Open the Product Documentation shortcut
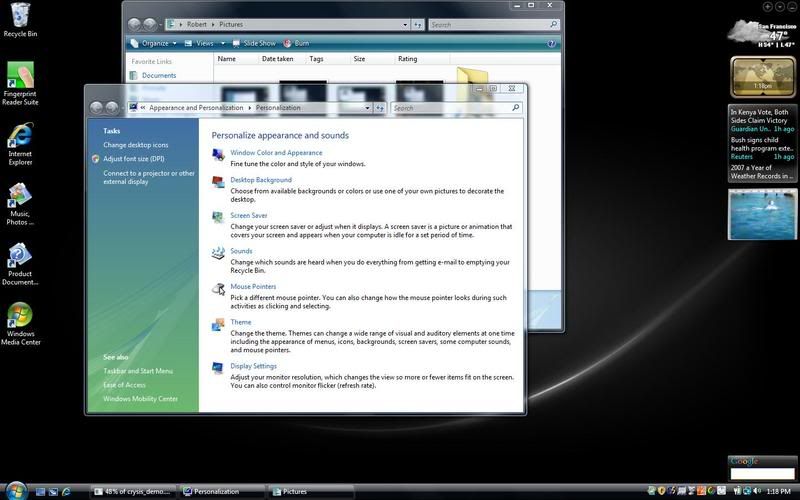This screenshot has width=800, height=500. pyautogui.click(x=20, y=264)
